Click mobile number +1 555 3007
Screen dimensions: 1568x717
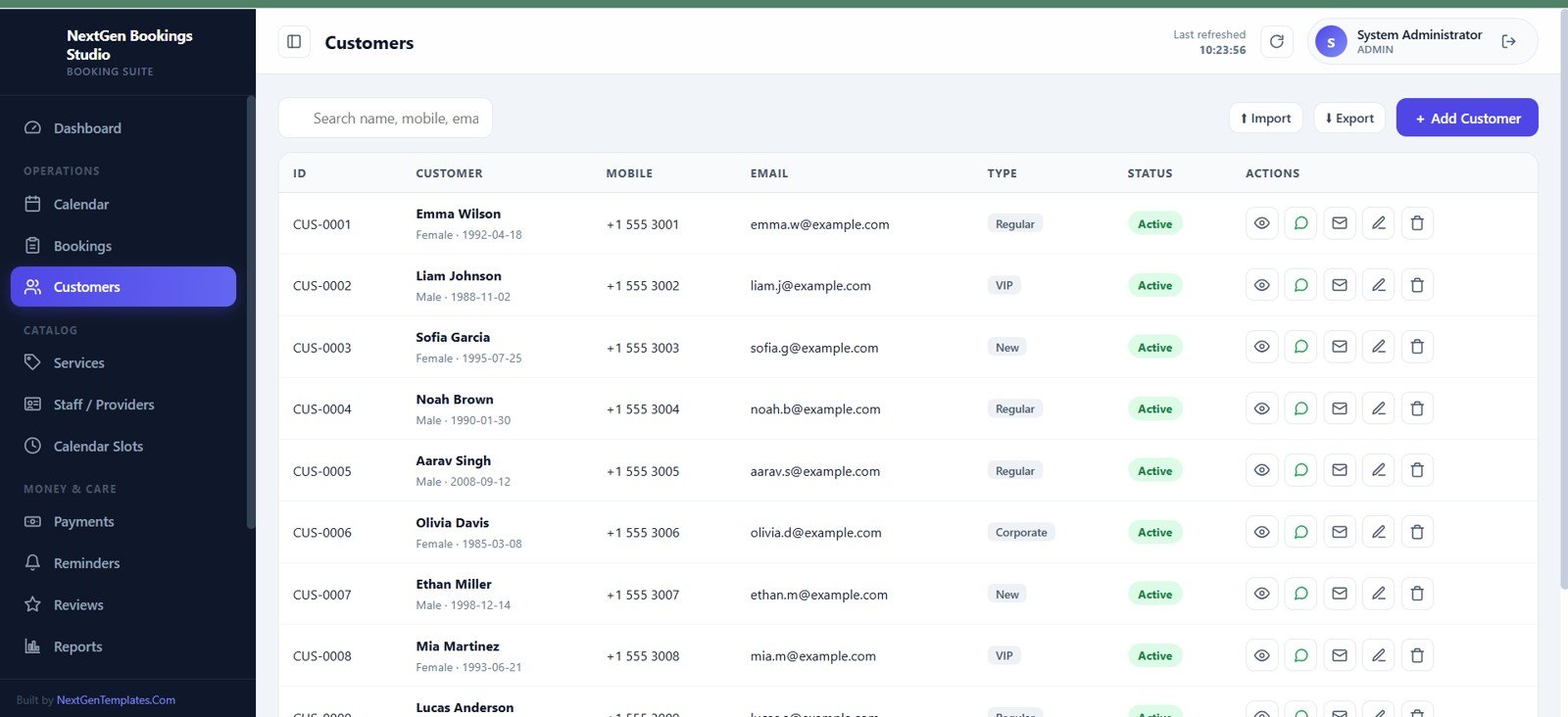[643, 595]
